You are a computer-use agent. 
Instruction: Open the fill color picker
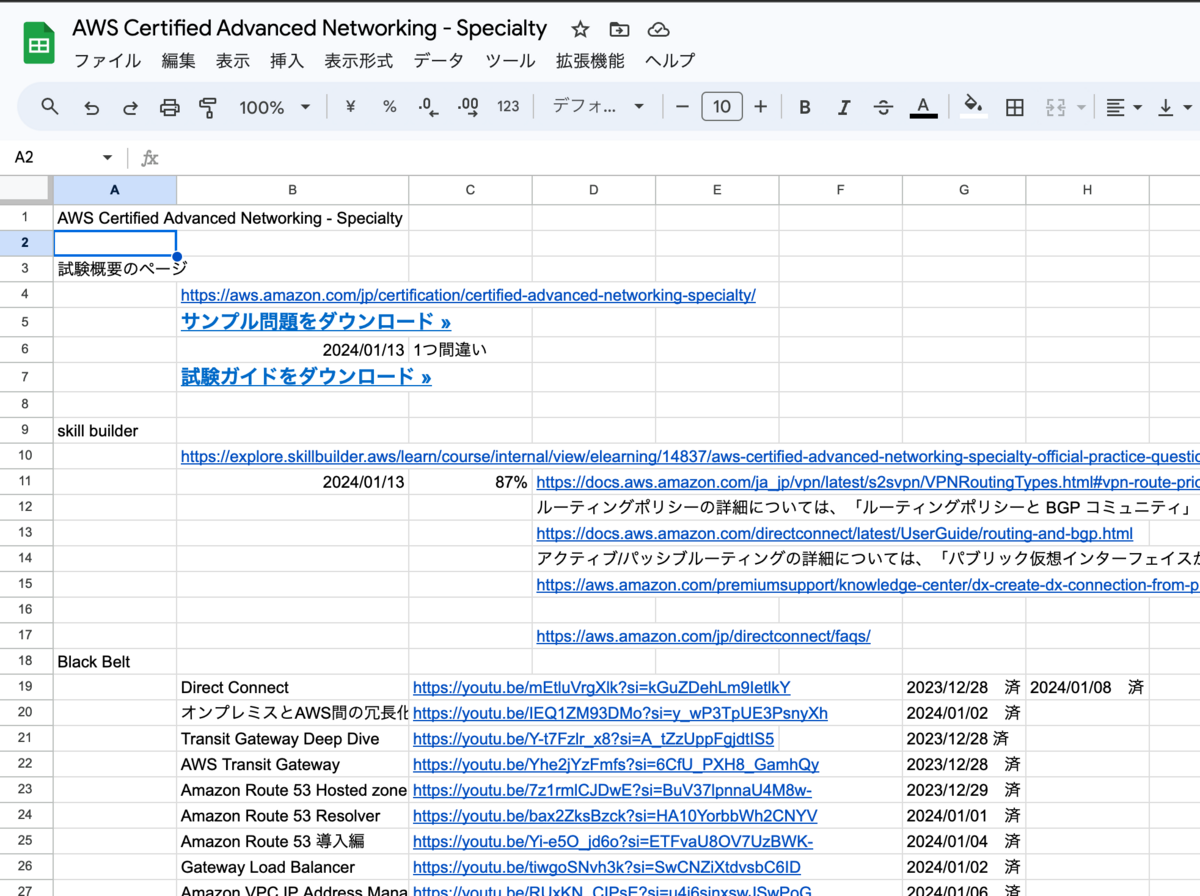point(973,107)
